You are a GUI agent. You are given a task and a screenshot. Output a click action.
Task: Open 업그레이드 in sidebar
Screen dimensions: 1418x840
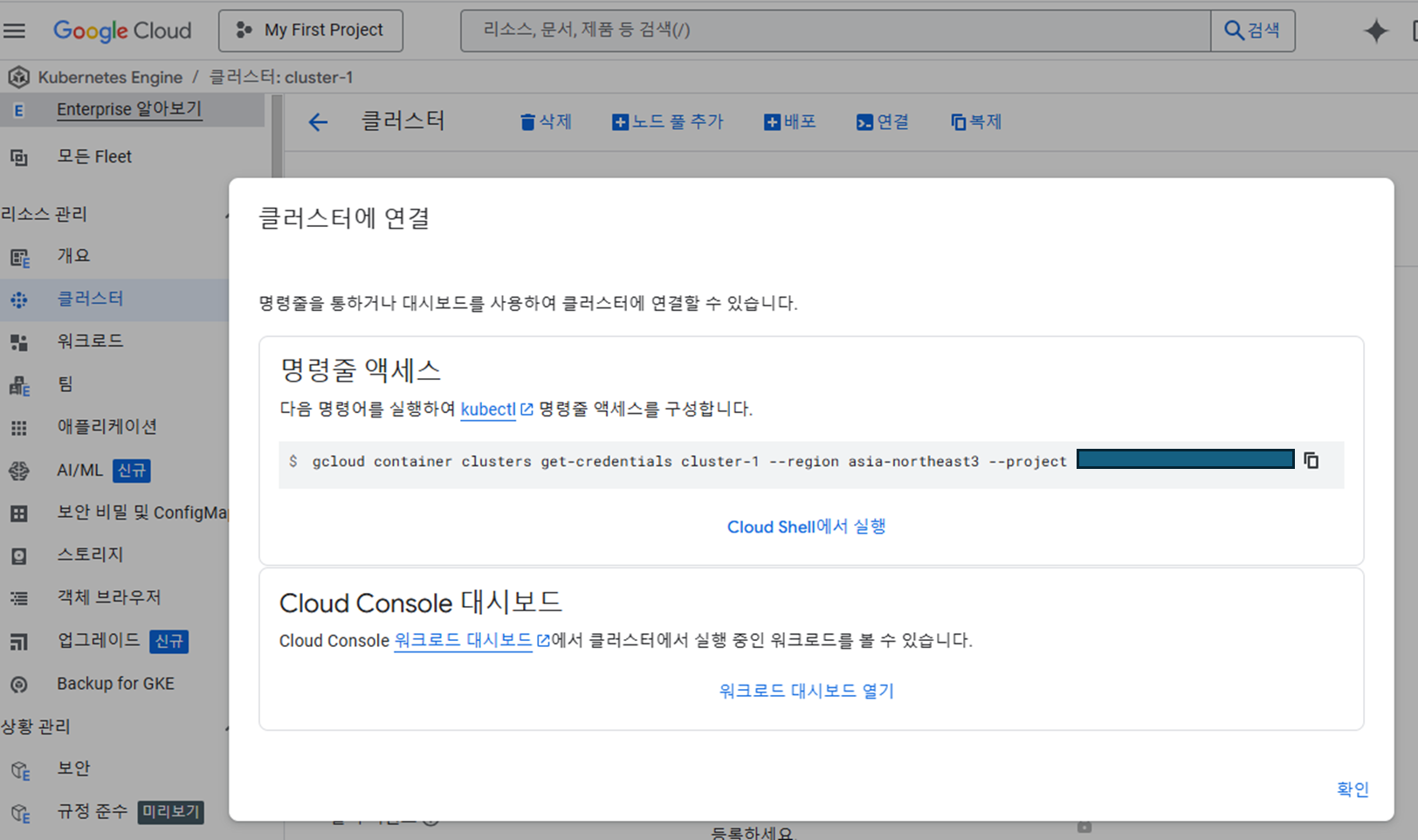(98, 640)
